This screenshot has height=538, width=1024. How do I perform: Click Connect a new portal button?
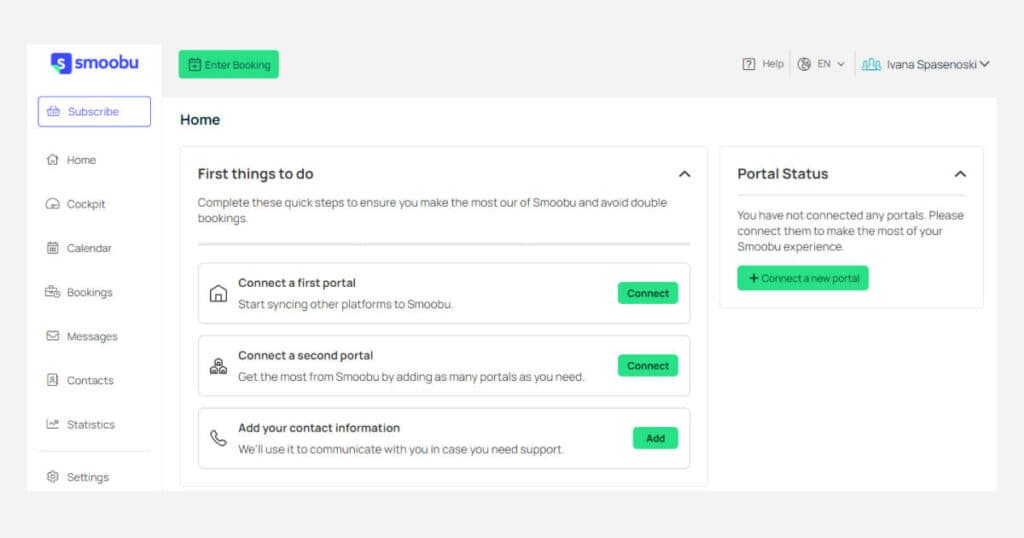803,278
